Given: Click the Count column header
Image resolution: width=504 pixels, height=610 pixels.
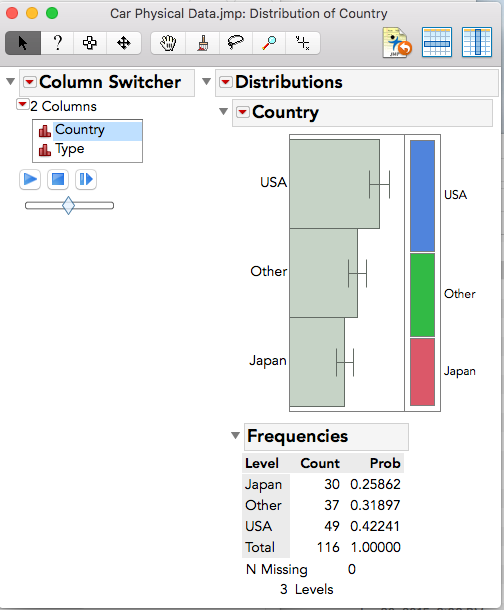Looking at the screenshot, I should 320,463.
